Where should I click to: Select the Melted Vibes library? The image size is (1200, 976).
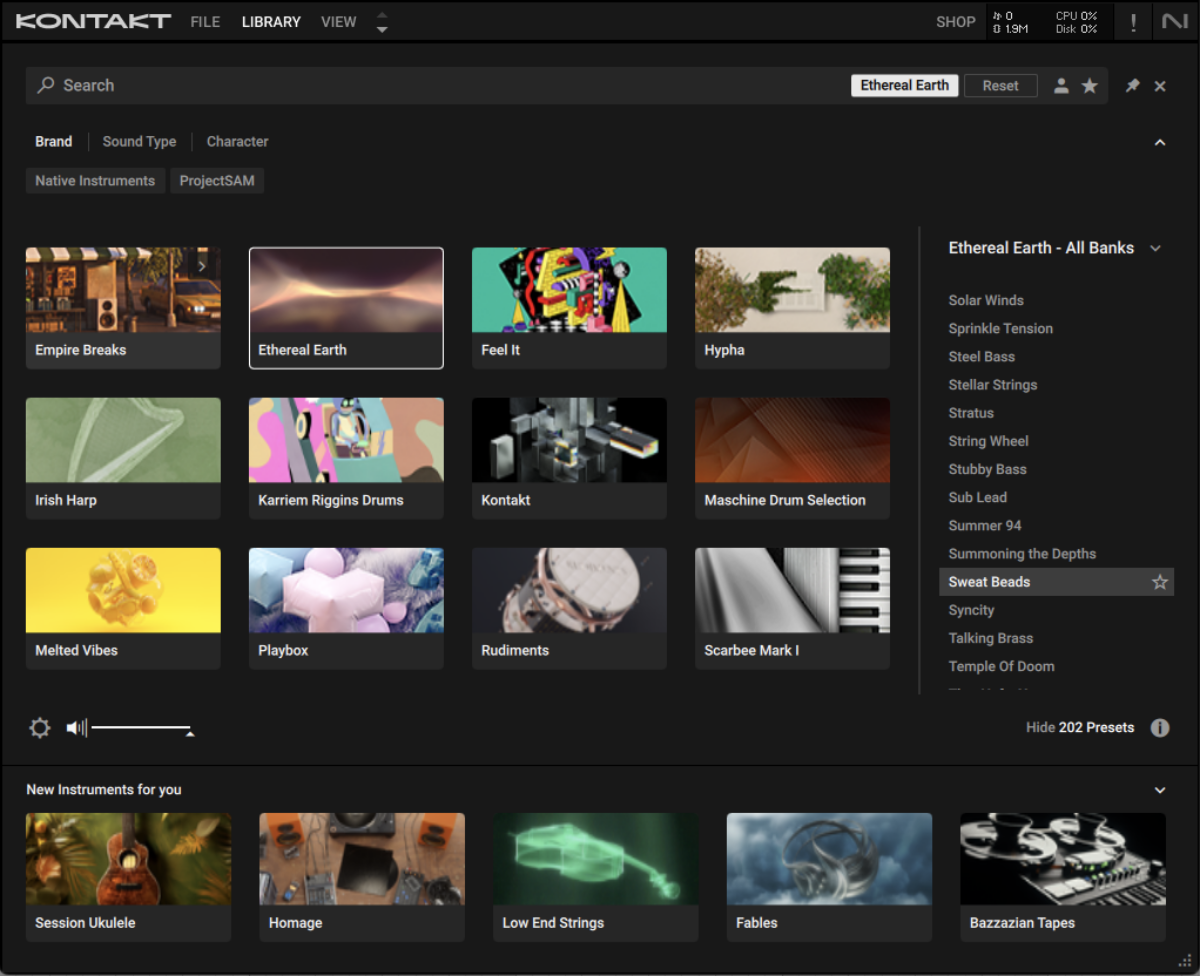tap(123, 608)
